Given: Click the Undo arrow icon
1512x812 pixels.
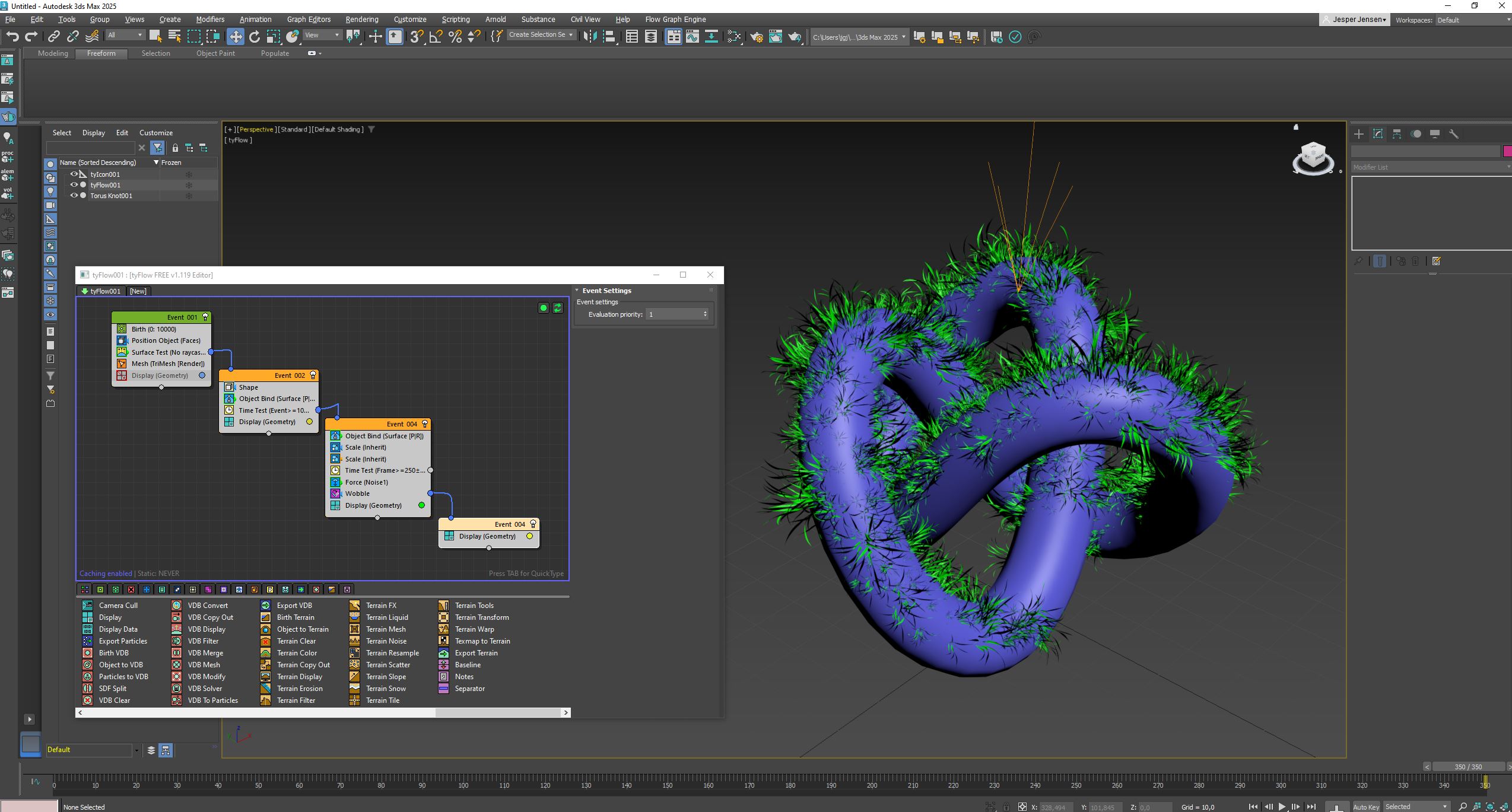Looking at the screenshot, I should pos(12,37).
